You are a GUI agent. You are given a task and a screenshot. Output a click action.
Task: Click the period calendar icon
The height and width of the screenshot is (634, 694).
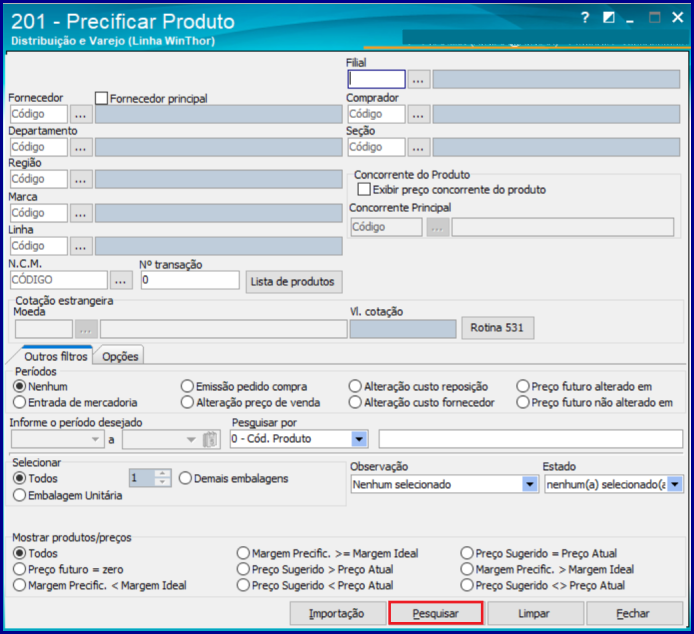[211, 440]
